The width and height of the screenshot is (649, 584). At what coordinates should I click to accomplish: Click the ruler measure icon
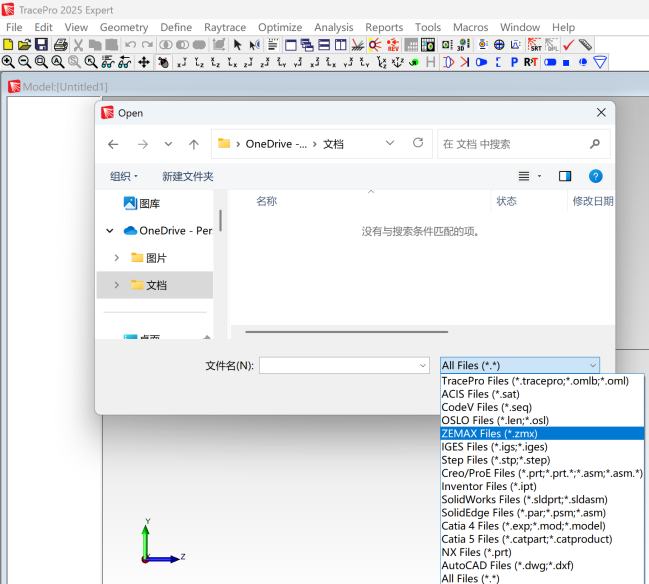585,45
